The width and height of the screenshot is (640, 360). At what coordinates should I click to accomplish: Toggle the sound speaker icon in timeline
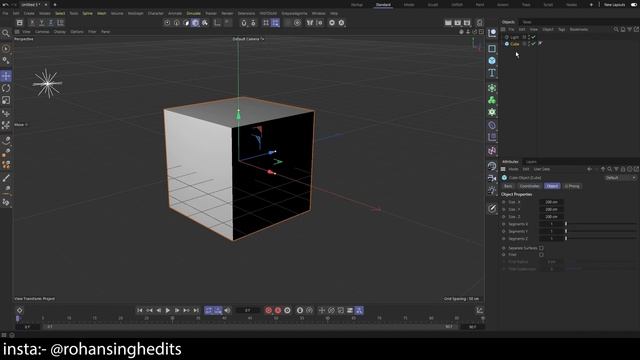pos(228,311)
